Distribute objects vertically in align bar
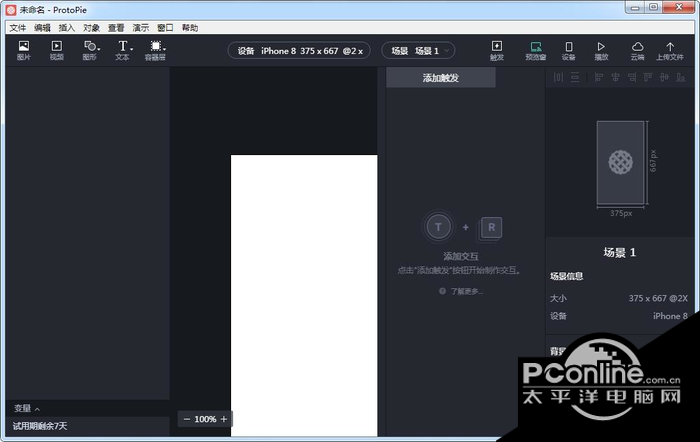Viewport: 700px width, 442px height. [x=575, y=77]
